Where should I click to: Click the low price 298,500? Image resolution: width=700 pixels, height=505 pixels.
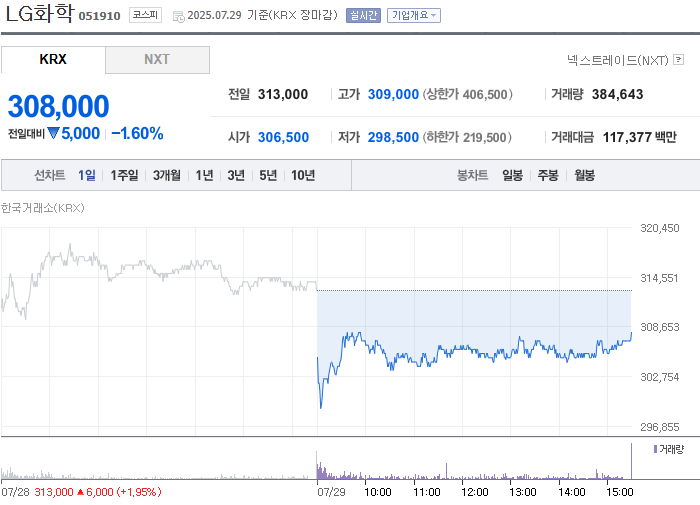pyautogui.click(x=393, y=137)
